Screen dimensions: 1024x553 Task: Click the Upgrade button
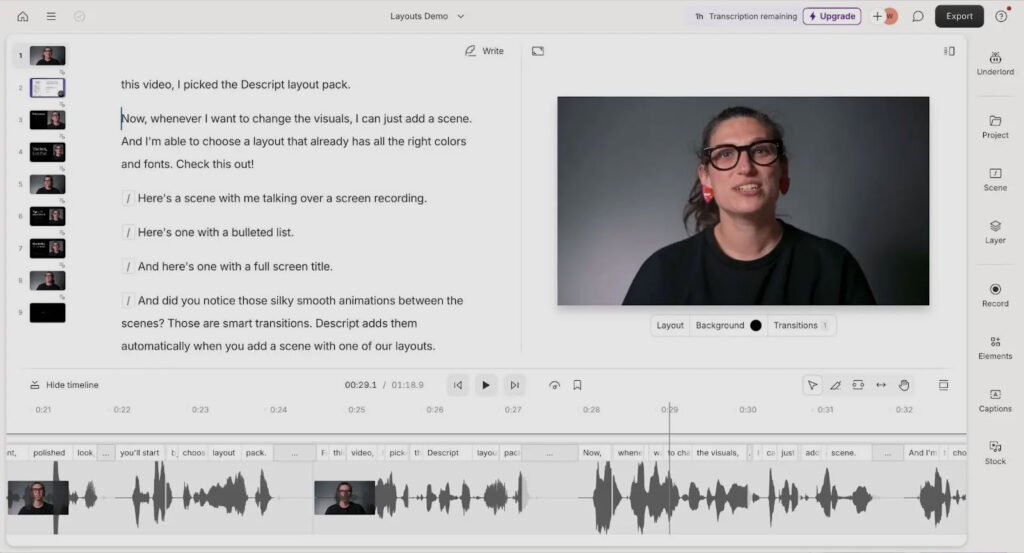[x=832, y=16]
